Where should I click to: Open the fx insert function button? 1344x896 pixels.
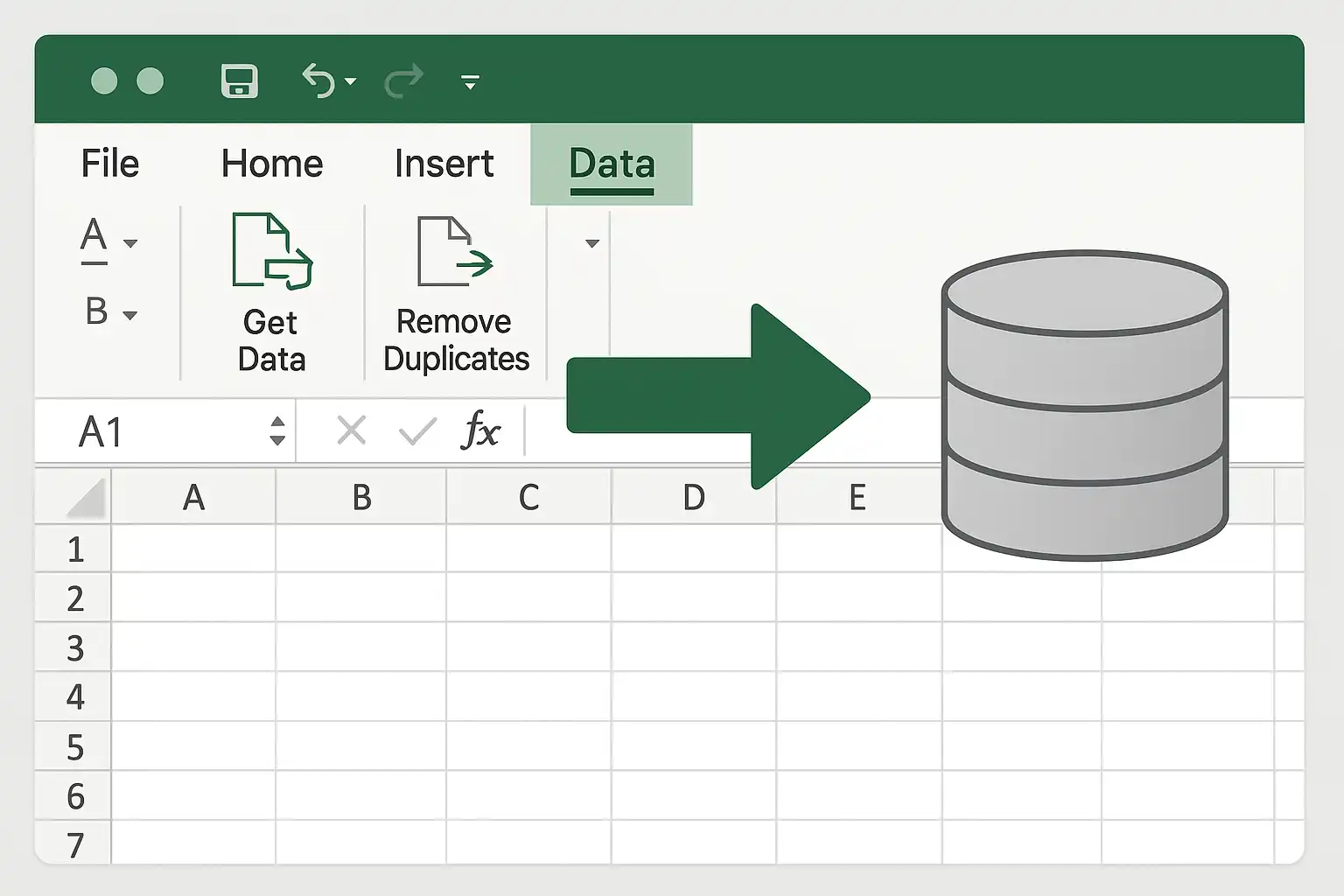coord(481,430)
